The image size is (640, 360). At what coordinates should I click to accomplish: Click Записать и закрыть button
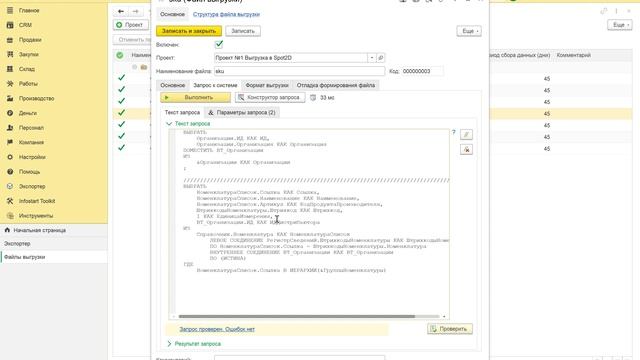[x=189, y=31]
